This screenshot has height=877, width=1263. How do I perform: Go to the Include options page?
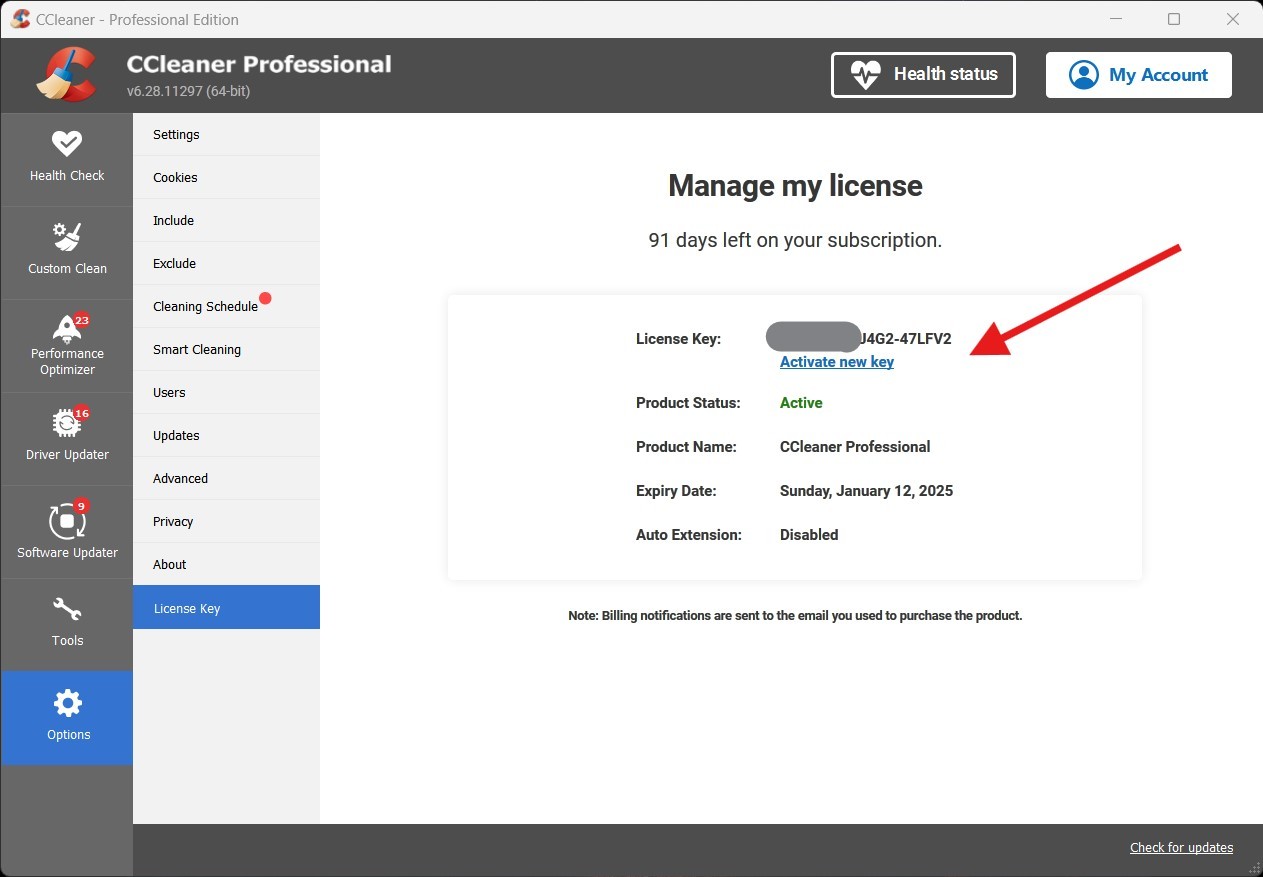[x=226, y=220]
